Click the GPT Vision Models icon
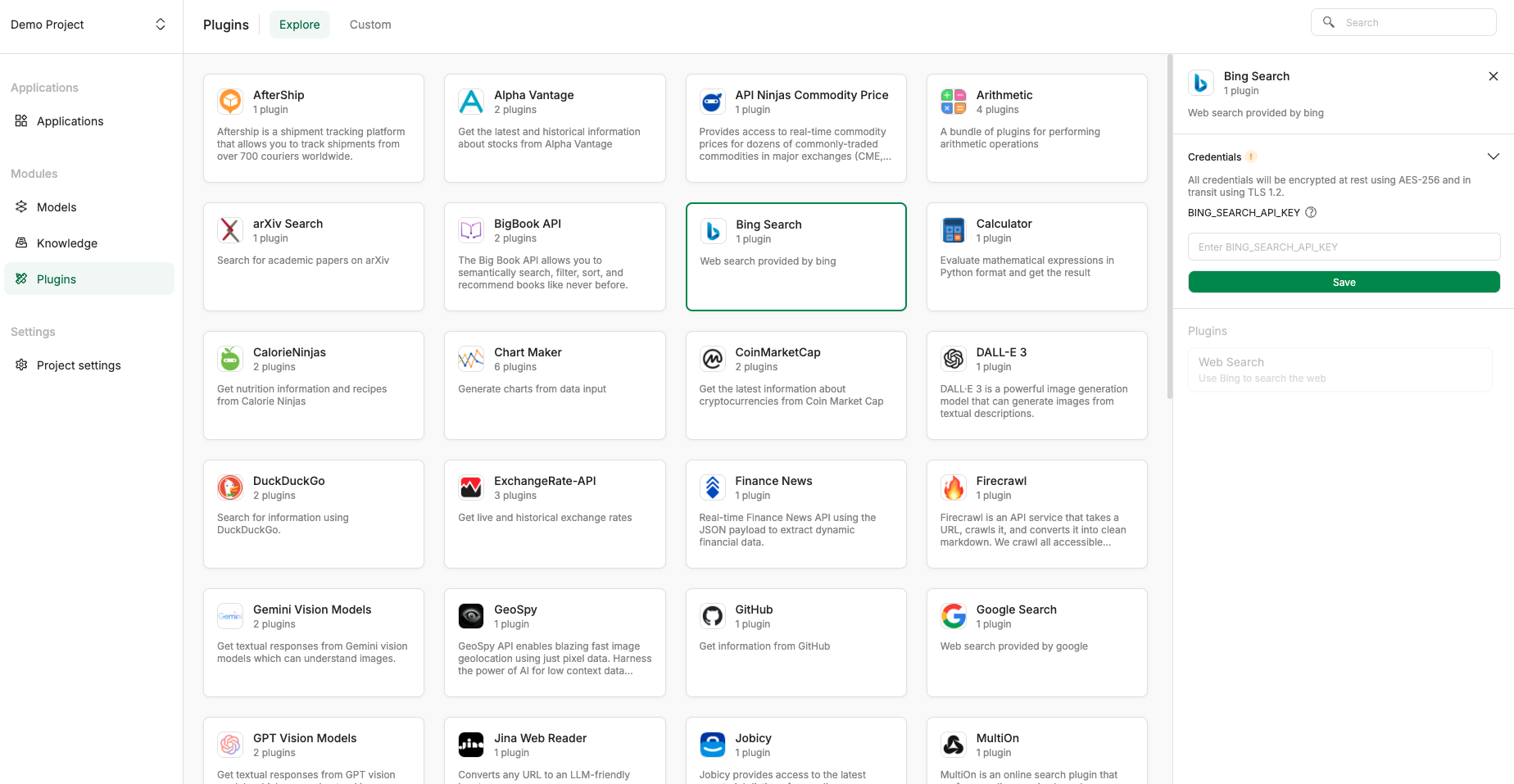 click(x=230, y=745)
